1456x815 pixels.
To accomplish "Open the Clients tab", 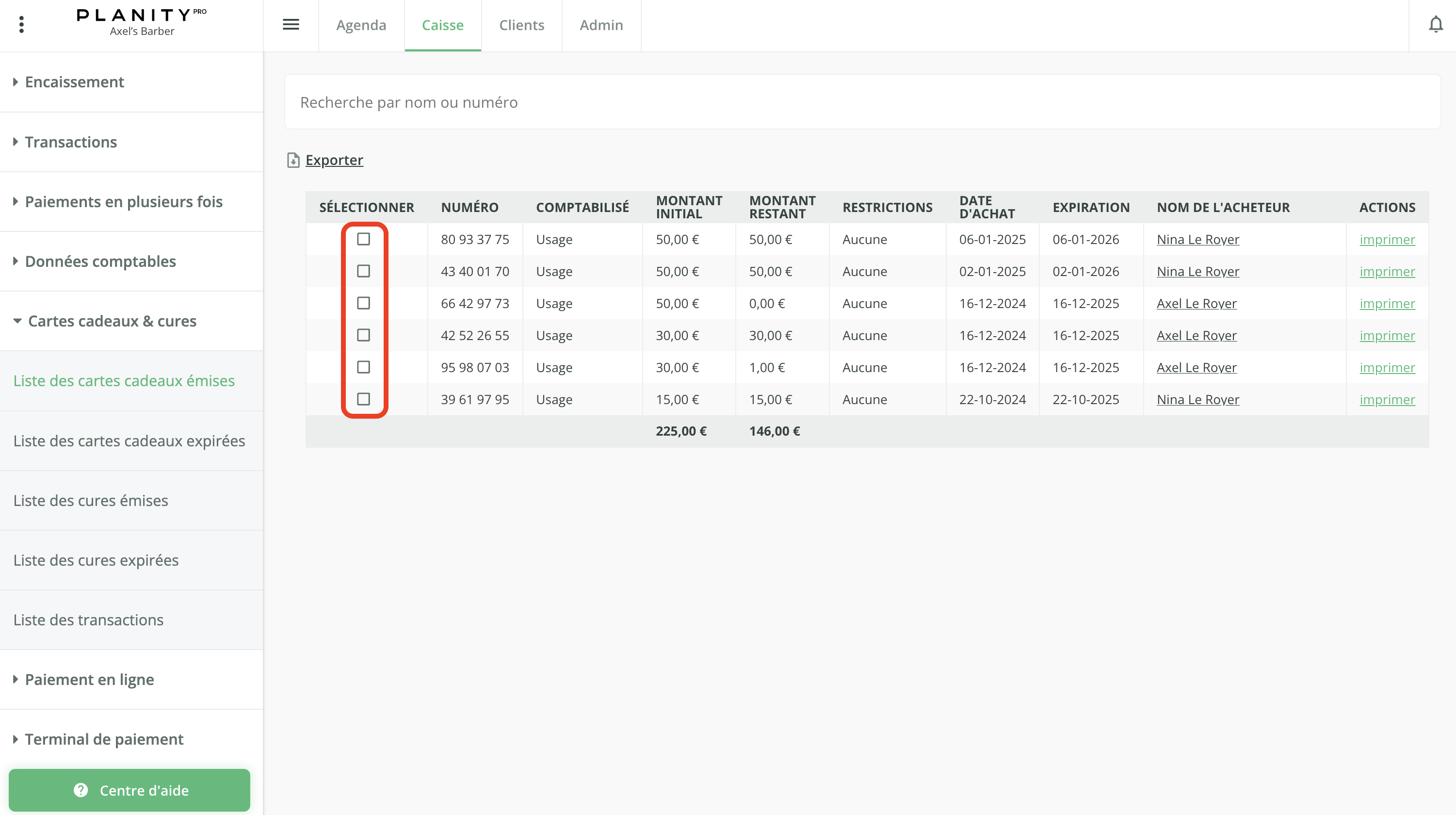I will click(521, 25).
